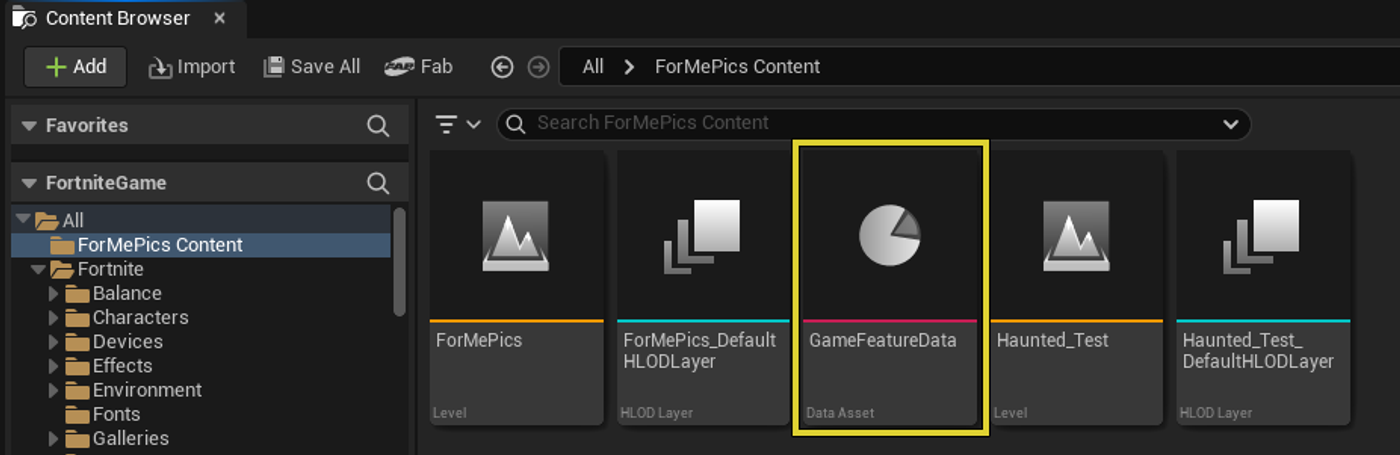Expand the Balance folder arrow

pos(54,294)
